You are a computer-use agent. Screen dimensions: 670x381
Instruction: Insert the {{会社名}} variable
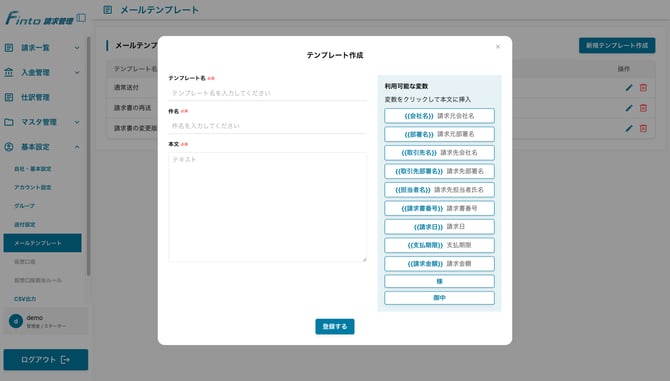[439, 116]
